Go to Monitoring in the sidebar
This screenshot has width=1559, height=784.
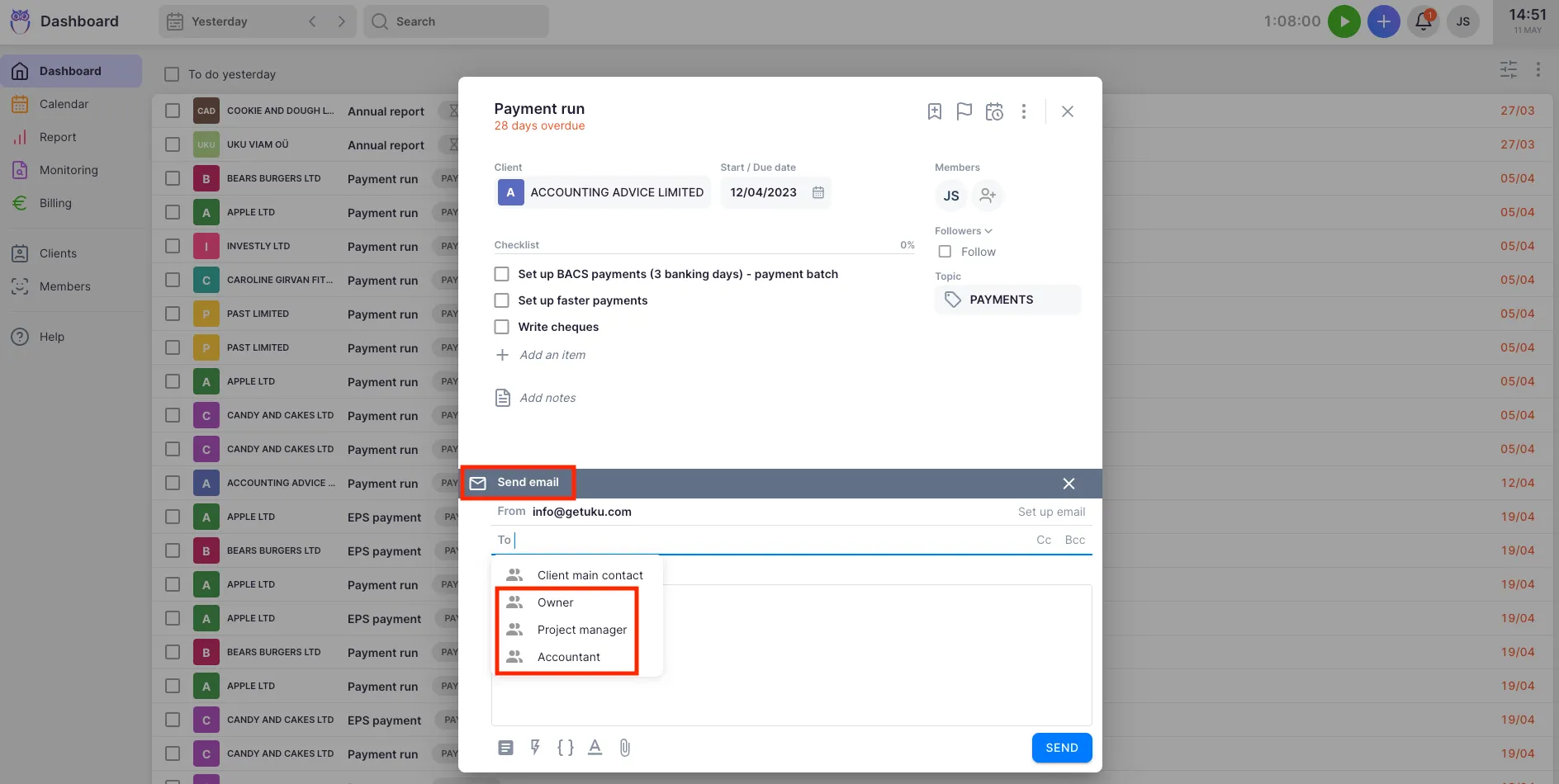pos(69,170)
